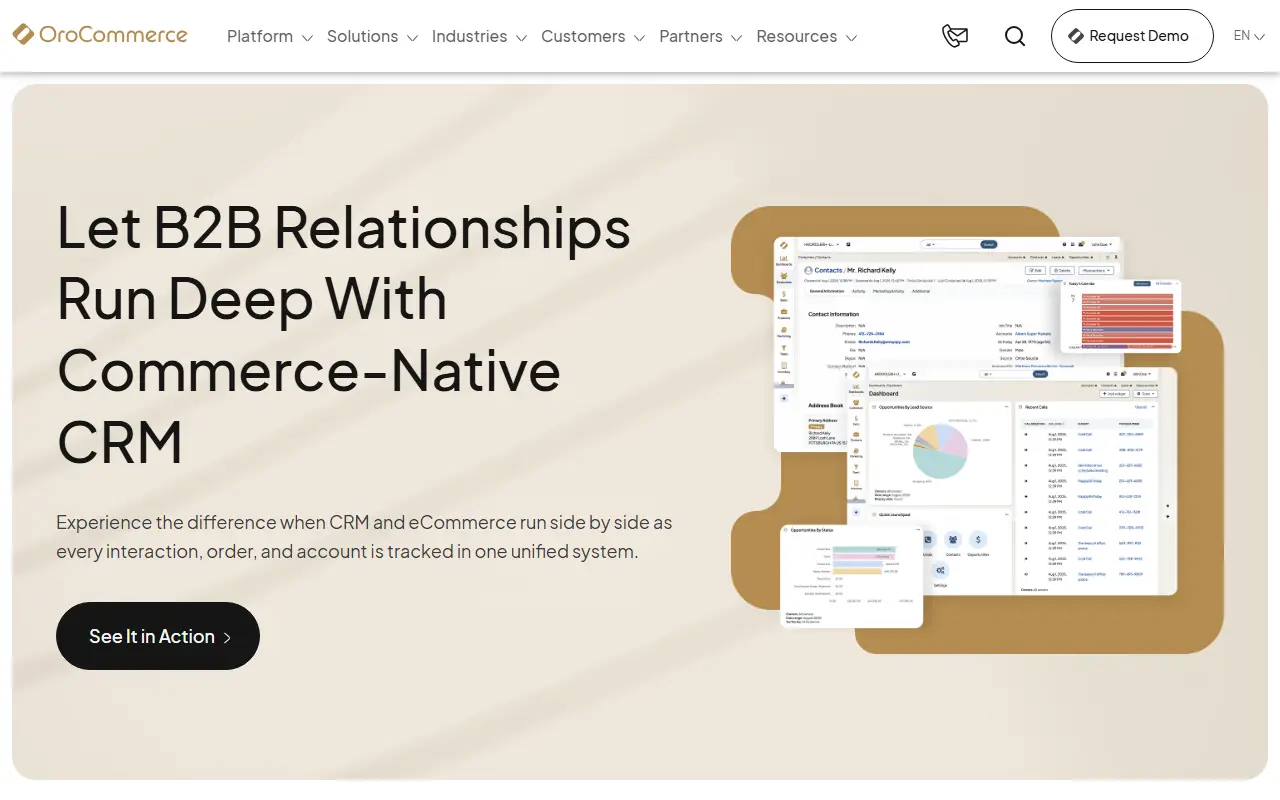Expand the chevron next to Customers
The image size is (1280, 800).
coord(639,38)
